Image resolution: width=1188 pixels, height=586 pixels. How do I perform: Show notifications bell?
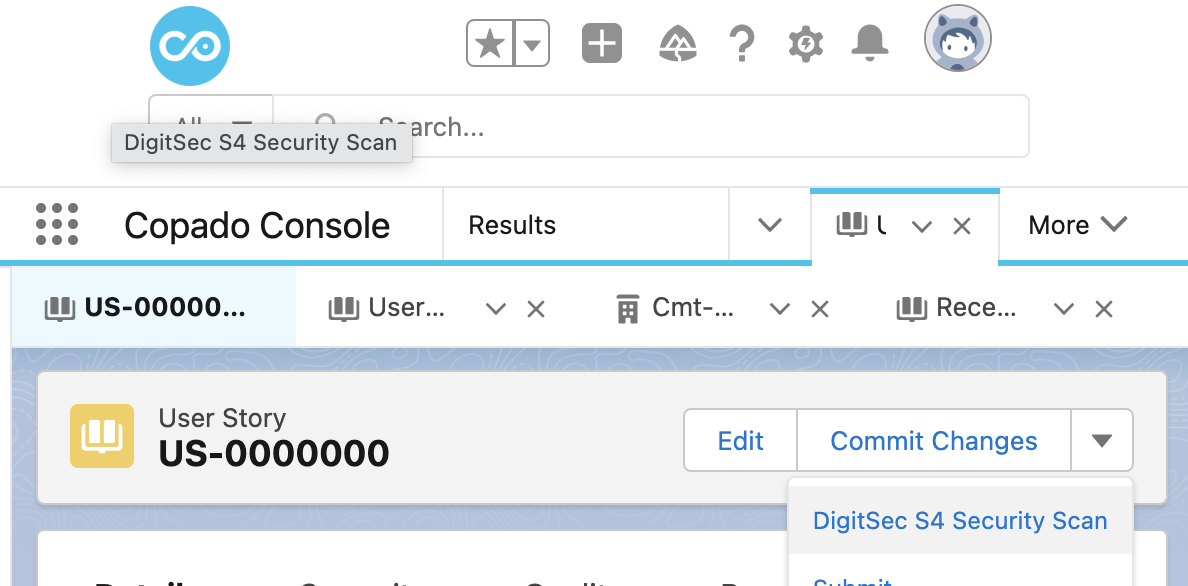(869, 42)
